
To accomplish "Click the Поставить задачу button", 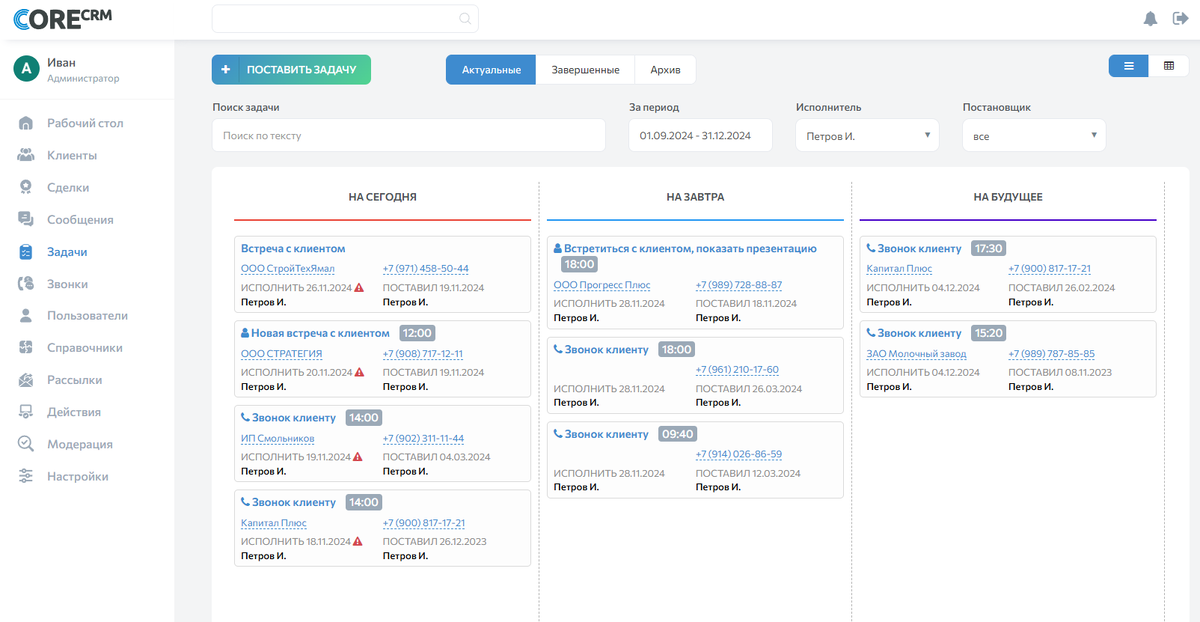I will tap(291, 69).
